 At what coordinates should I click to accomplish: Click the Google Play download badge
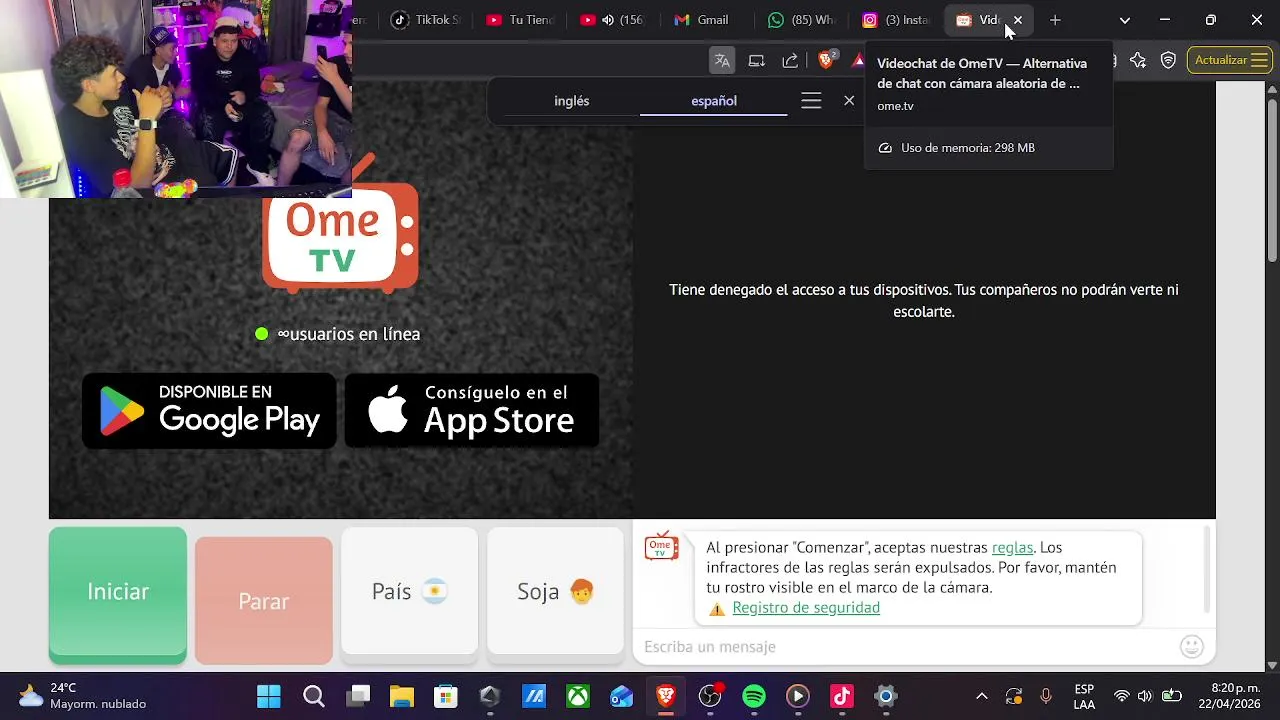(209, 411)
